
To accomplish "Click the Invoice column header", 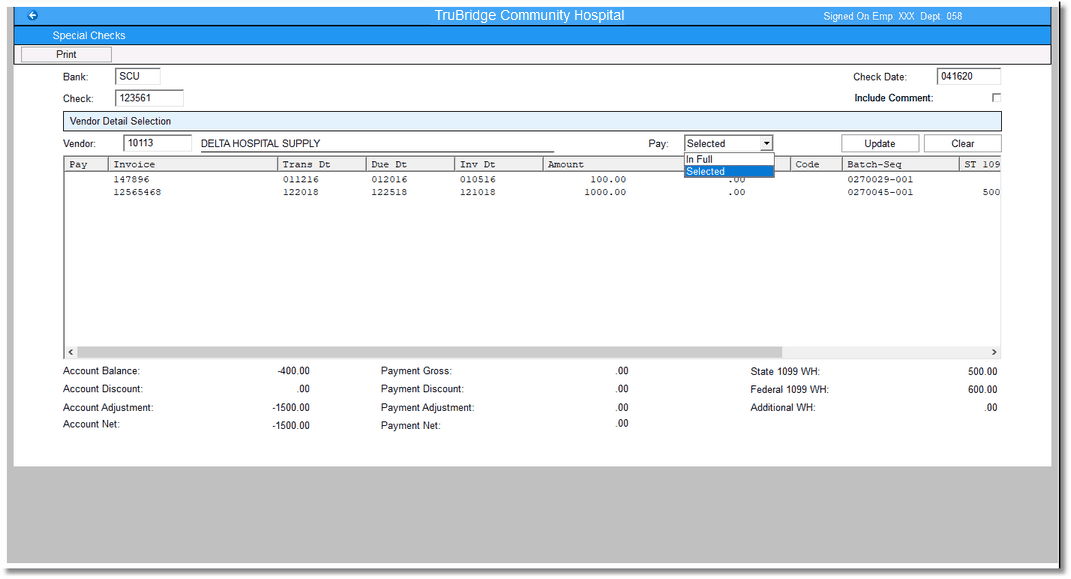I will 193,165.
